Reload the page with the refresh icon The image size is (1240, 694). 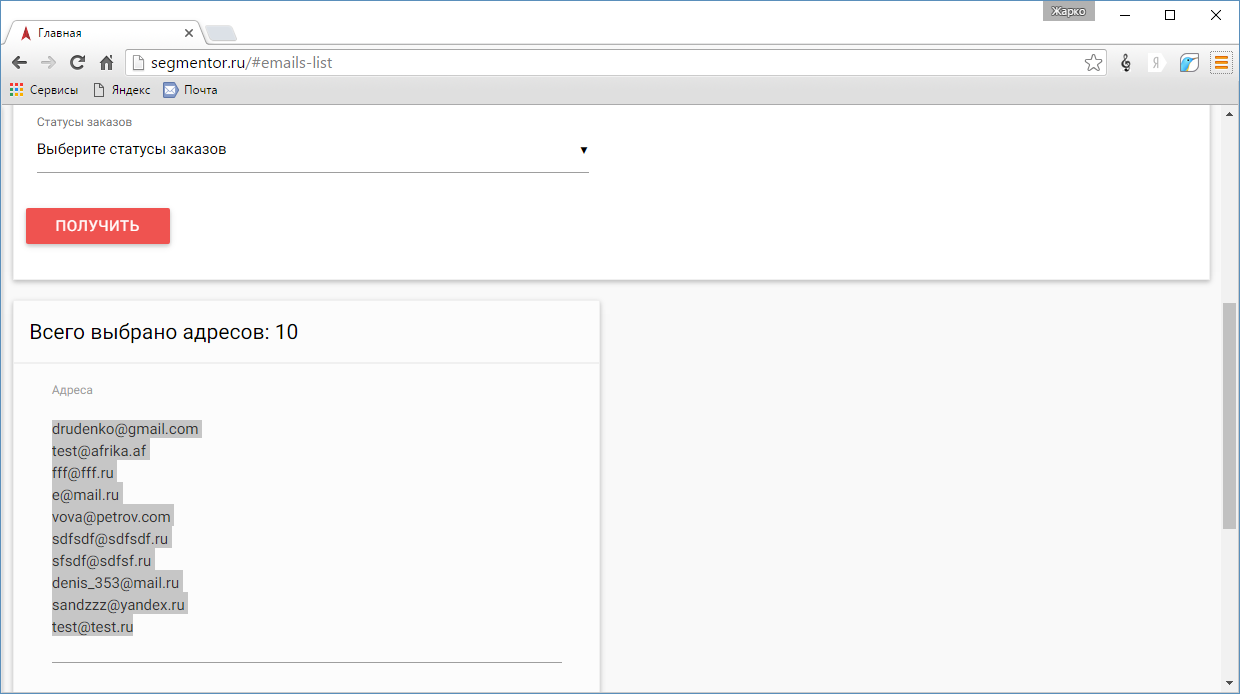[77, 63]
